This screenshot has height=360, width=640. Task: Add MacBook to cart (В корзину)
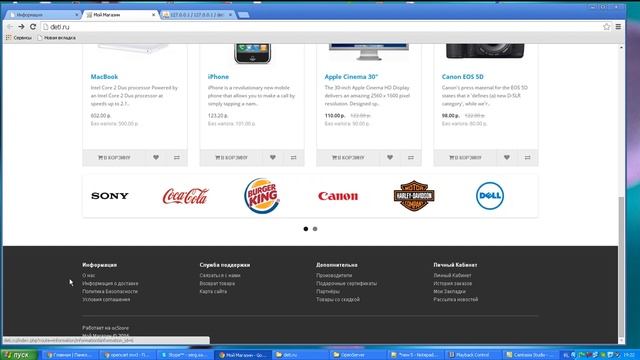[114, 158]
